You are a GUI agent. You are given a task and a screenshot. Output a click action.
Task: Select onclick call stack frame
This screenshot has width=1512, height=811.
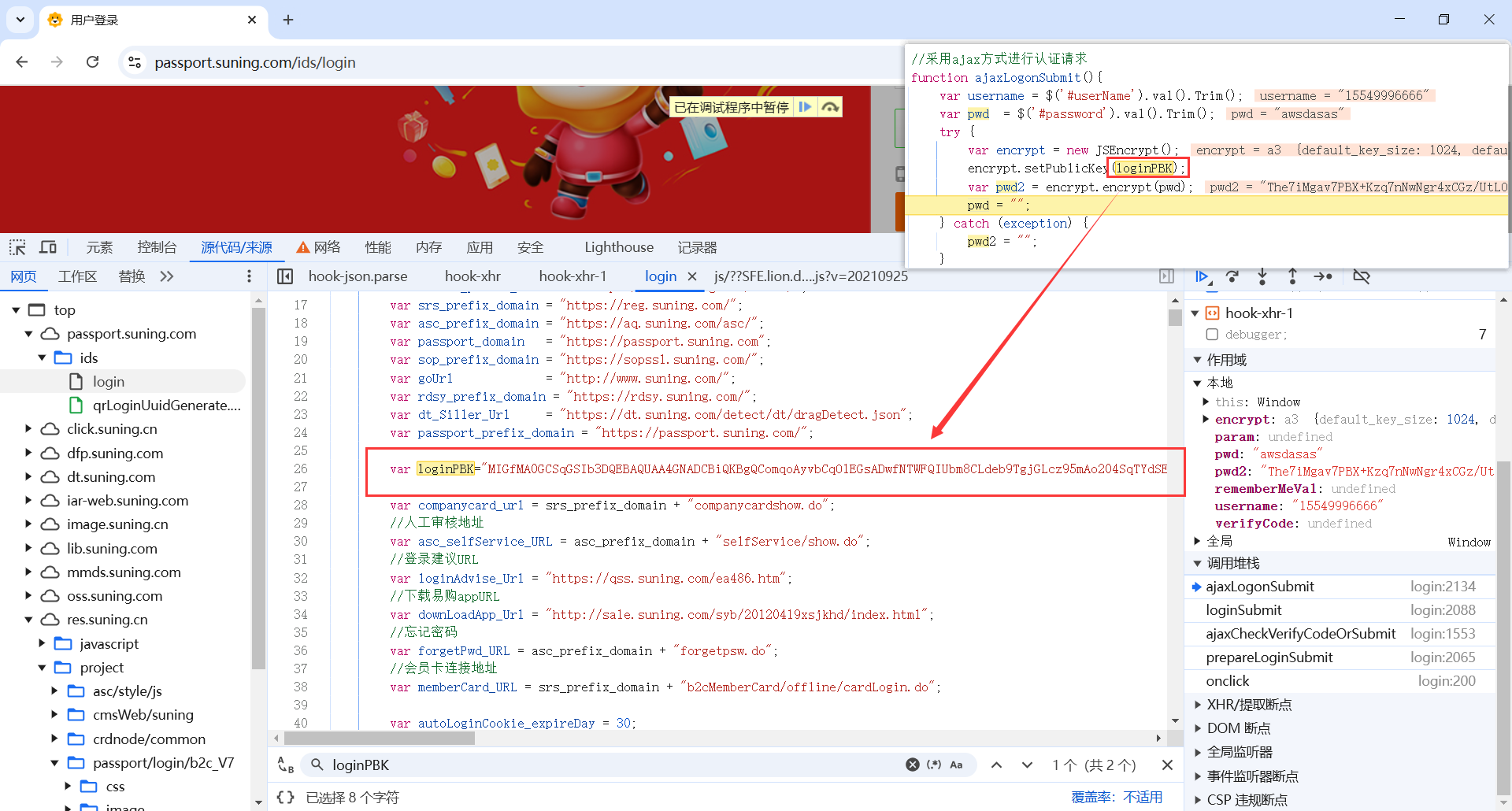1340,681
